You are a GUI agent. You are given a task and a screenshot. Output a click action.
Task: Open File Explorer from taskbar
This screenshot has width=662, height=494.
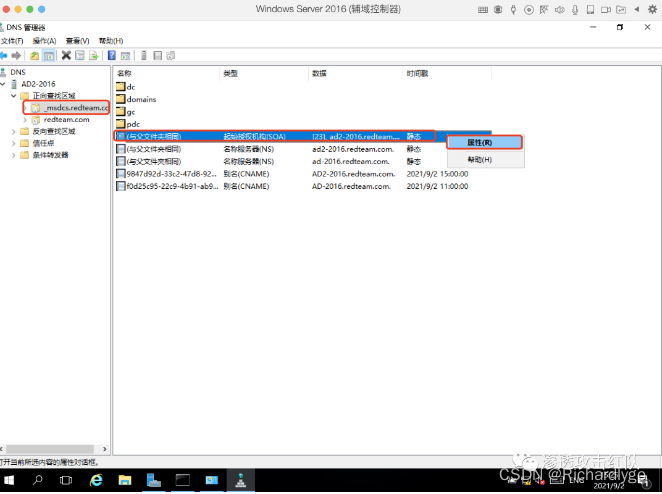click(x=125, y=480)
